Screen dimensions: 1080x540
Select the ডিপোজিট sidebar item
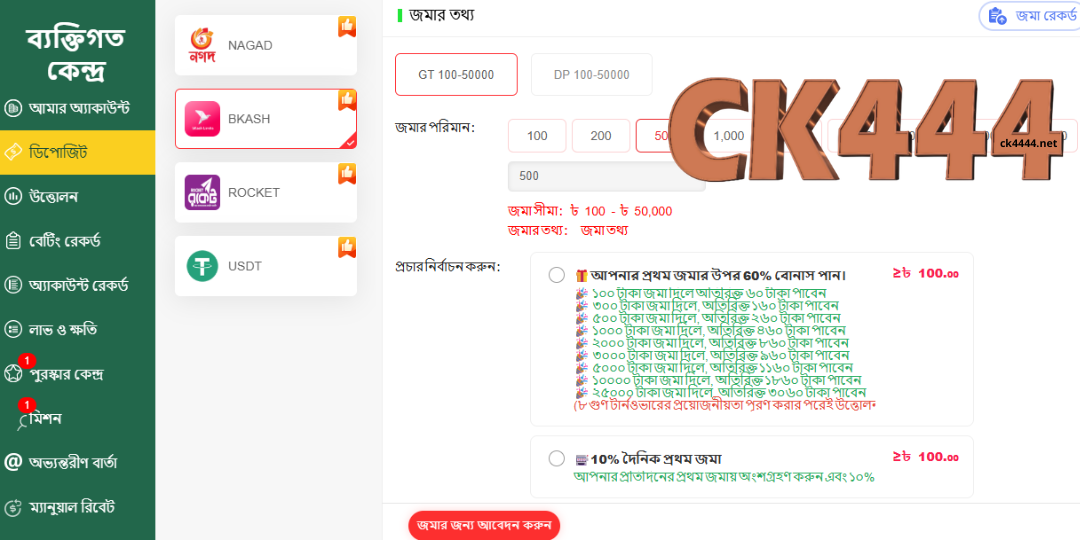click(77, 152)
